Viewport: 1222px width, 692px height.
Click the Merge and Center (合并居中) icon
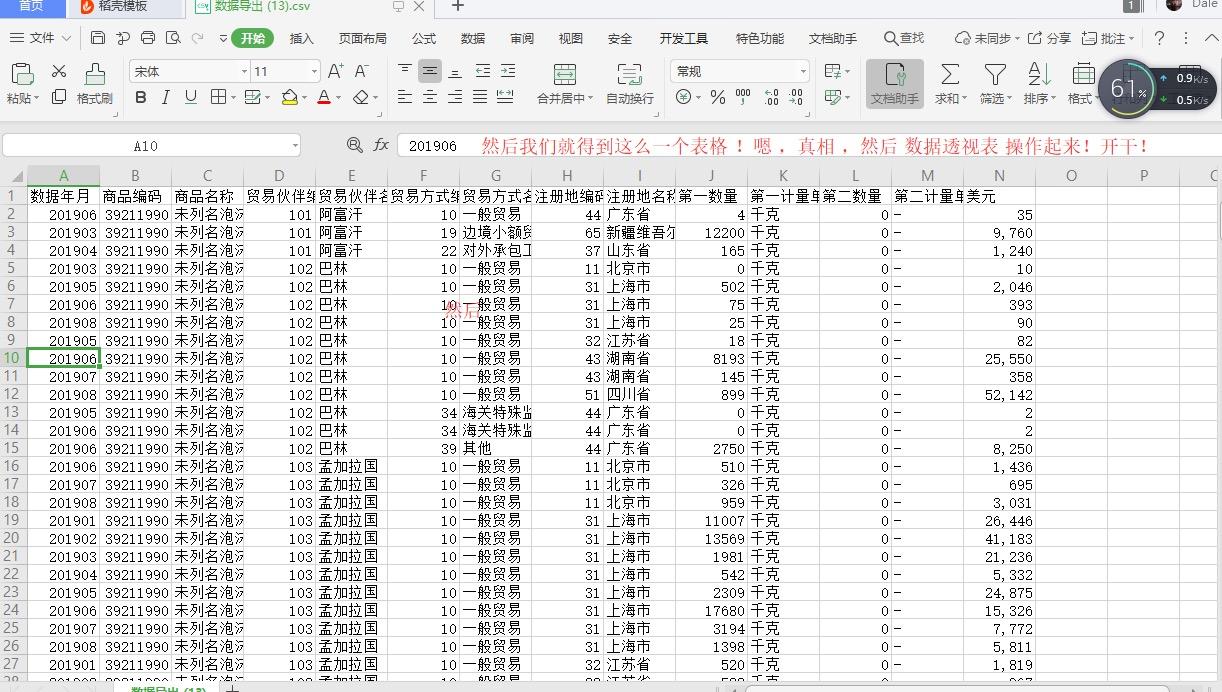point(564,74)
